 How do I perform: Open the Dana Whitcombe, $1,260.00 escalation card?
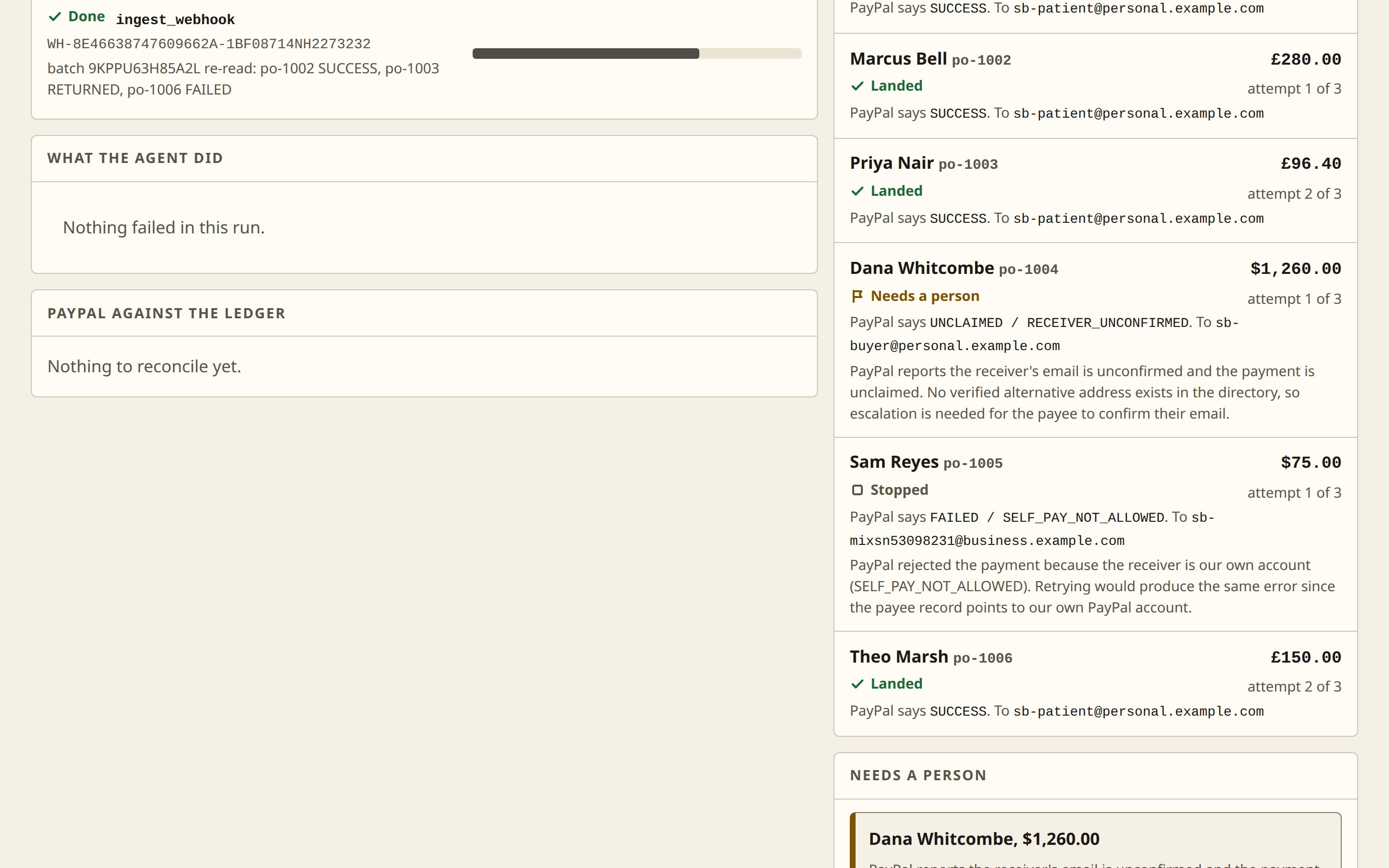click(x=1095, y=841)
